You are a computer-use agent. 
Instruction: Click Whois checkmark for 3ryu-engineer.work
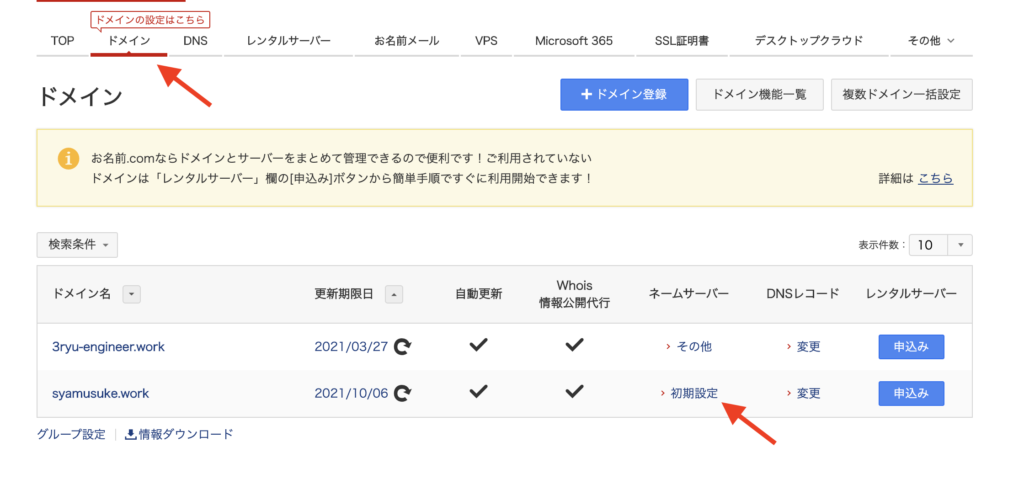pyautogui.click(x=574, y=345)
